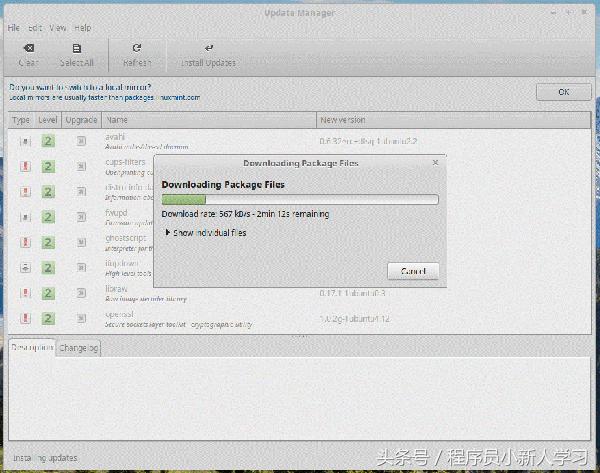600x473 pixels.
Task: Click the libraw new version number
Action: click(352, 294)
